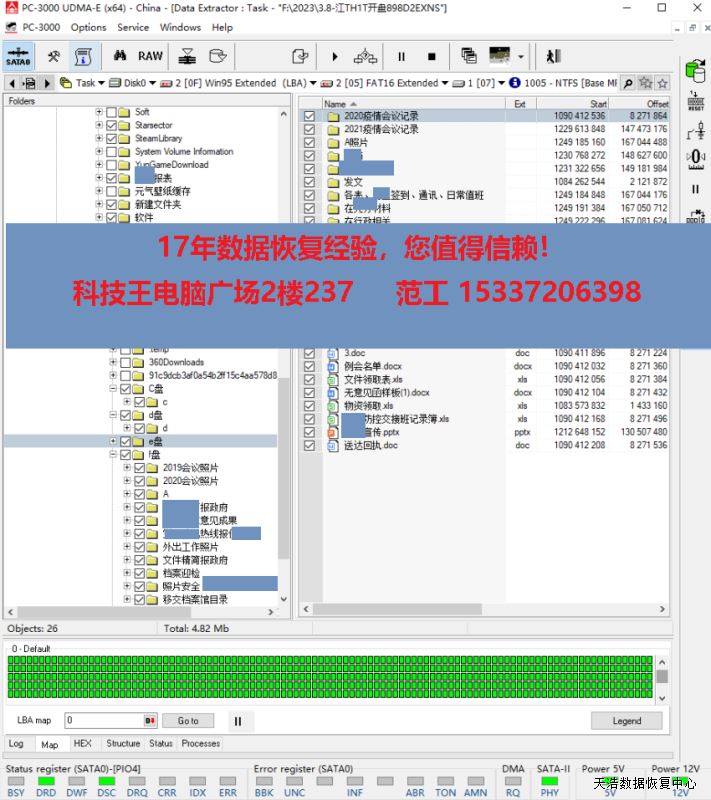Click the stop icon in toolbar
The width and height of the screenshot is (711, 800).
432,57
